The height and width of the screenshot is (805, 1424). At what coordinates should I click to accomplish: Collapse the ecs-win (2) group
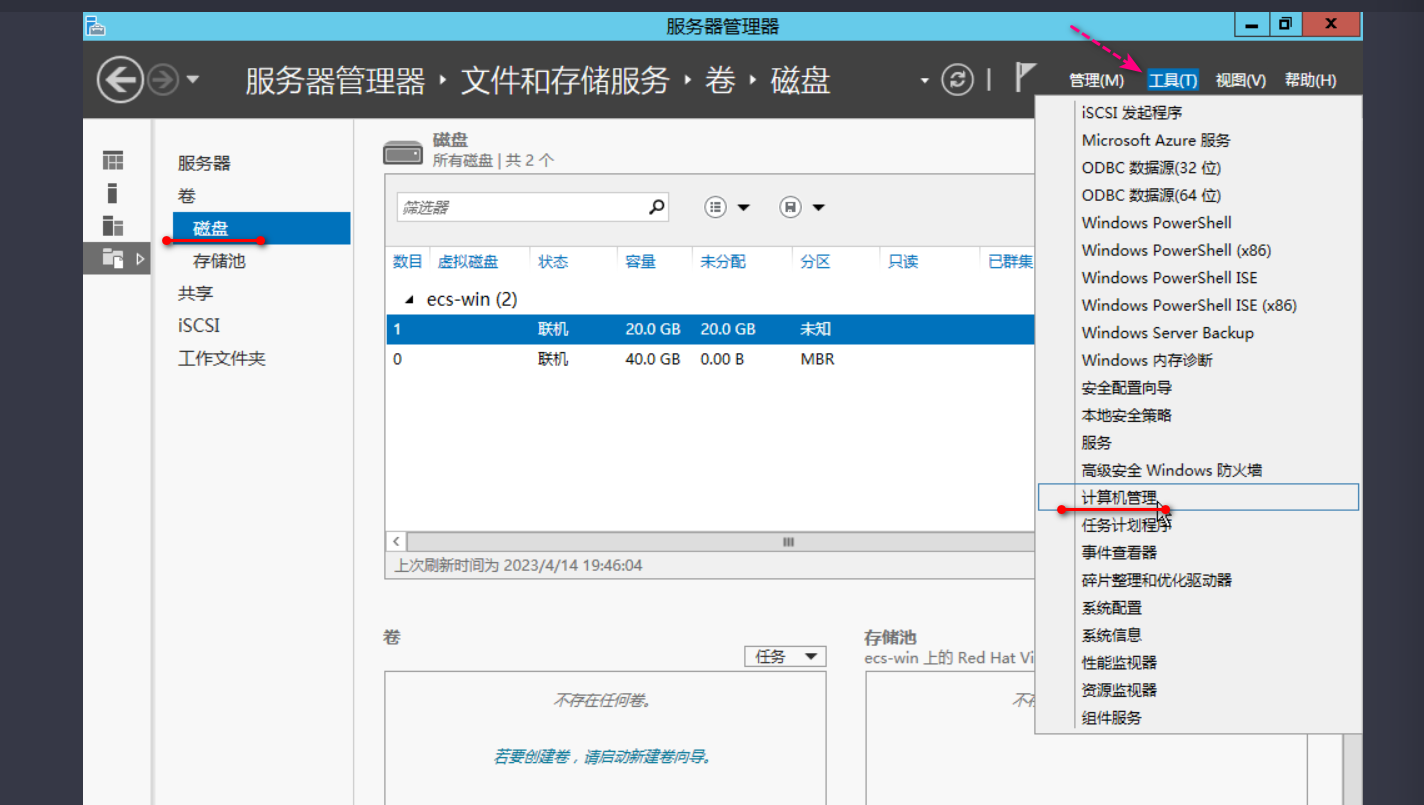(408, 299)
